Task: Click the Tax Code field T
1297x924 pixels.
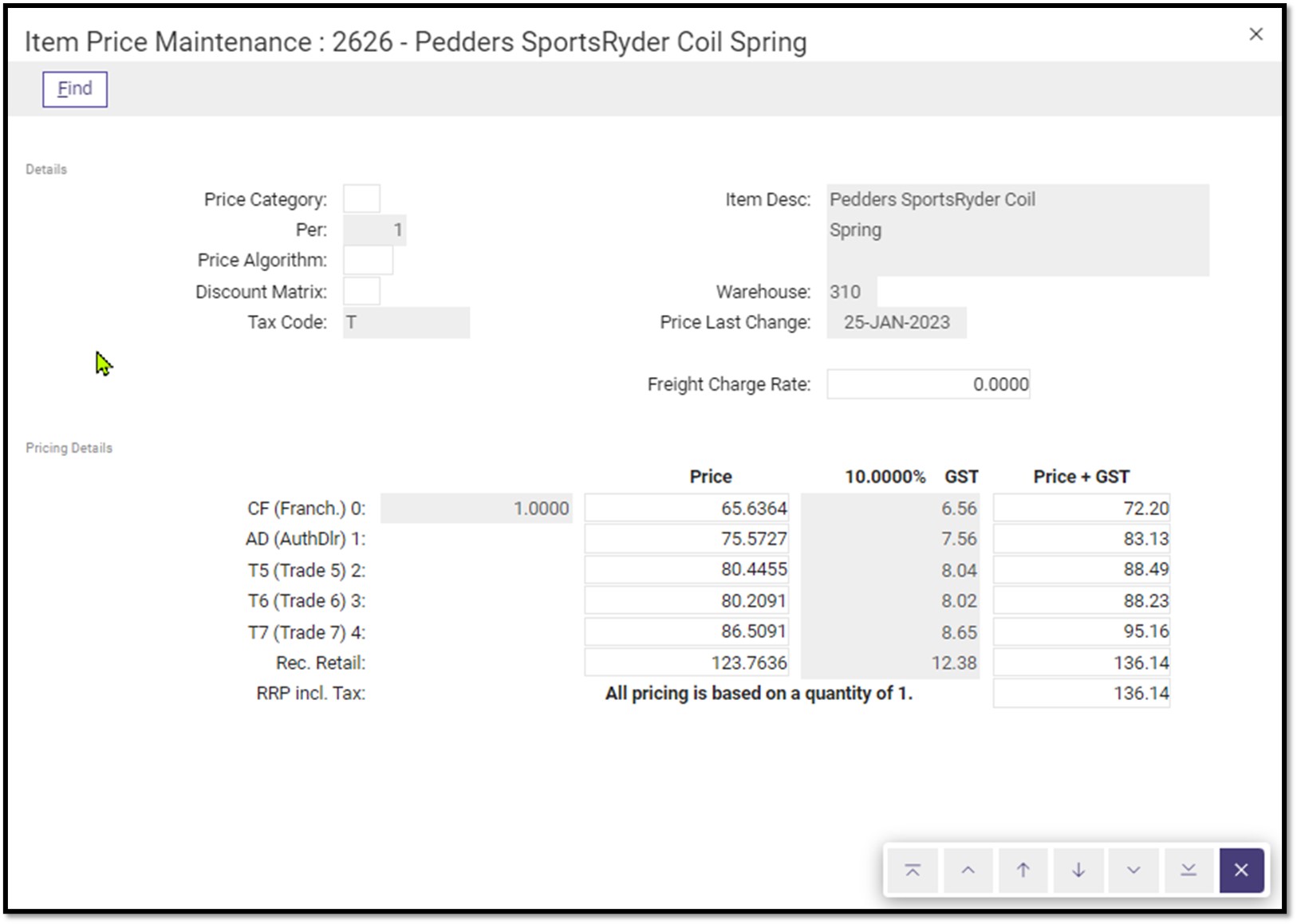Action: tap(406, 322)
